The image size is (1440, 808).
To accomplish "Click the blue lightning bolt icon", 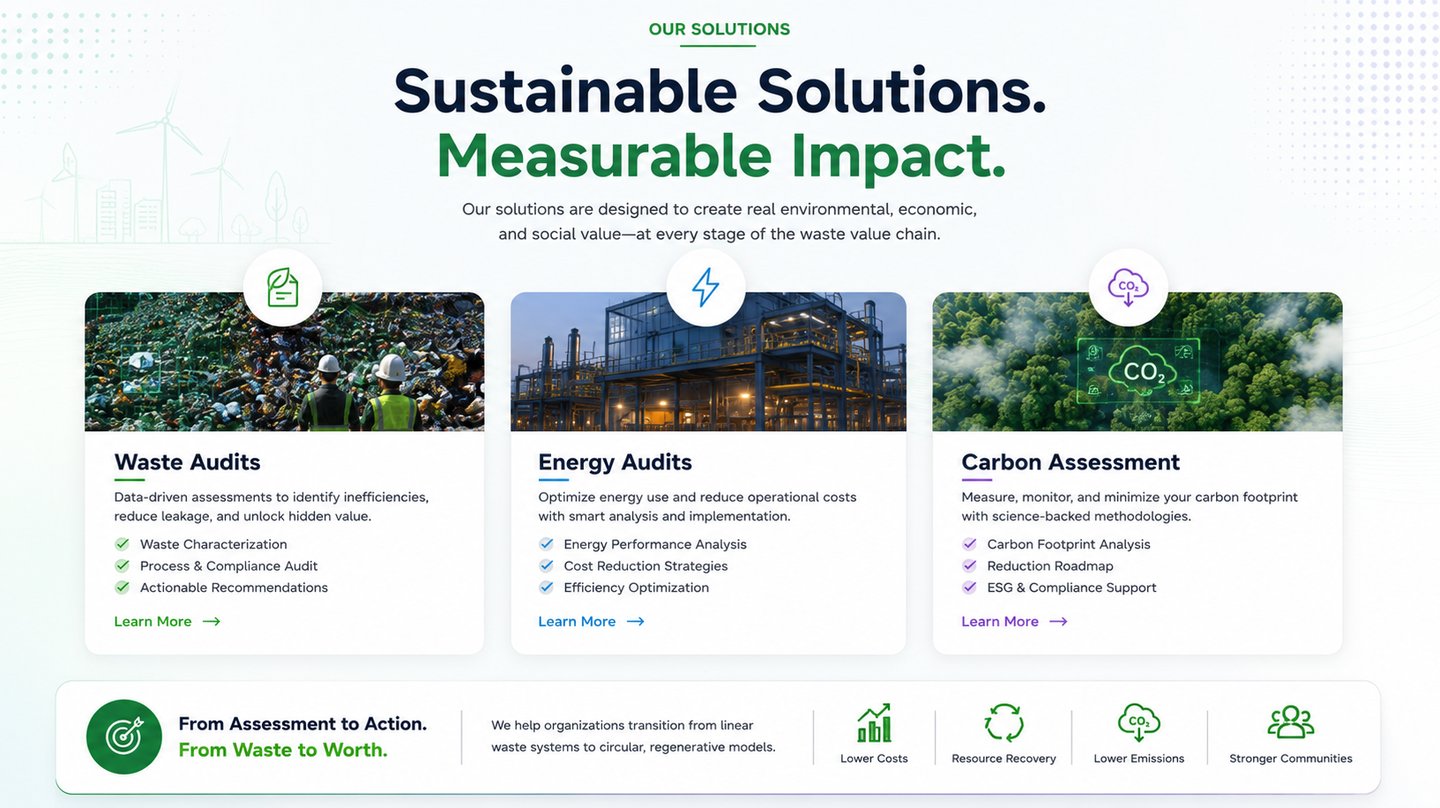I will (x=706, y=288).
